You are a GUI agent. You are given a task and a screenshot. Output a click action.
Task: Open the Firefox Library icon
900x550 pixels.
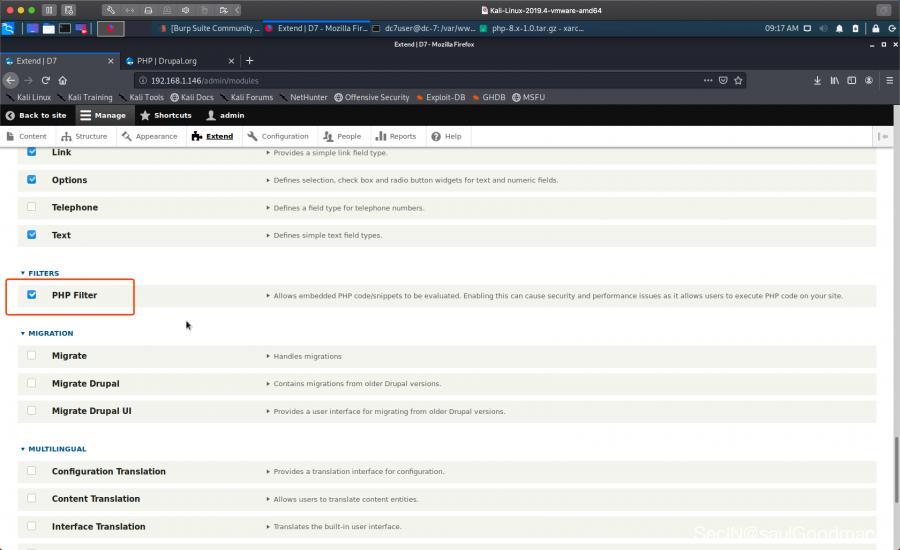click(x=834, y=80)
